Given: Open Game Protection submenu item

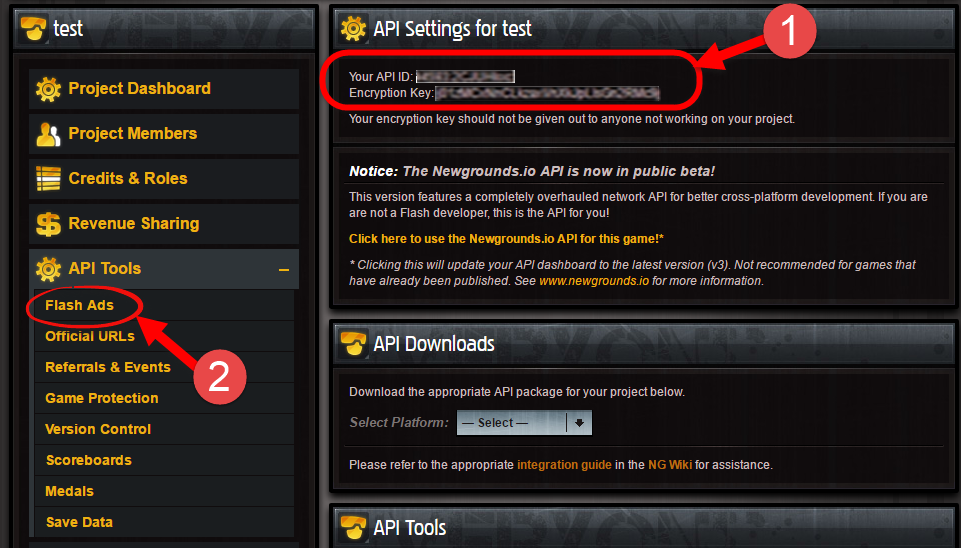Looking at the screenshot, I should click(x=164, y=398).
